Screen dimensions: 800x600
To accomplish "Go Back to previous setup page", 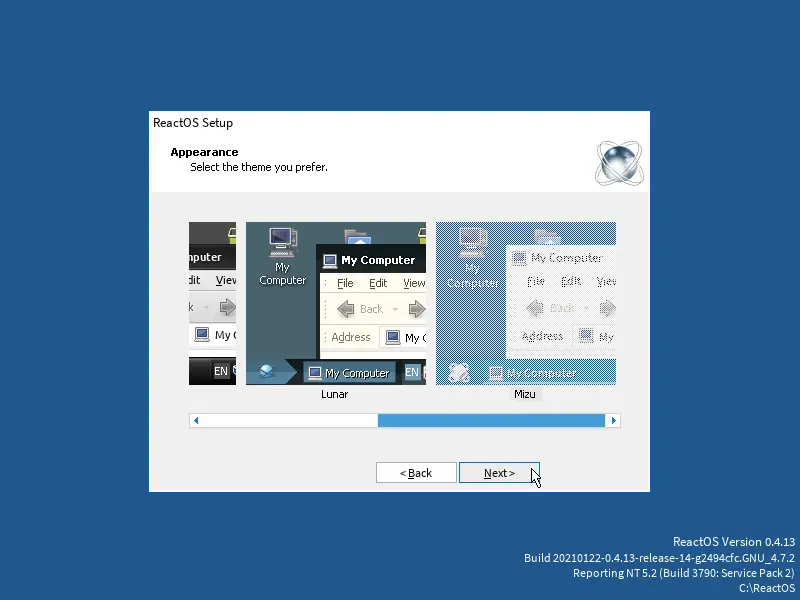I will [416, 473].
